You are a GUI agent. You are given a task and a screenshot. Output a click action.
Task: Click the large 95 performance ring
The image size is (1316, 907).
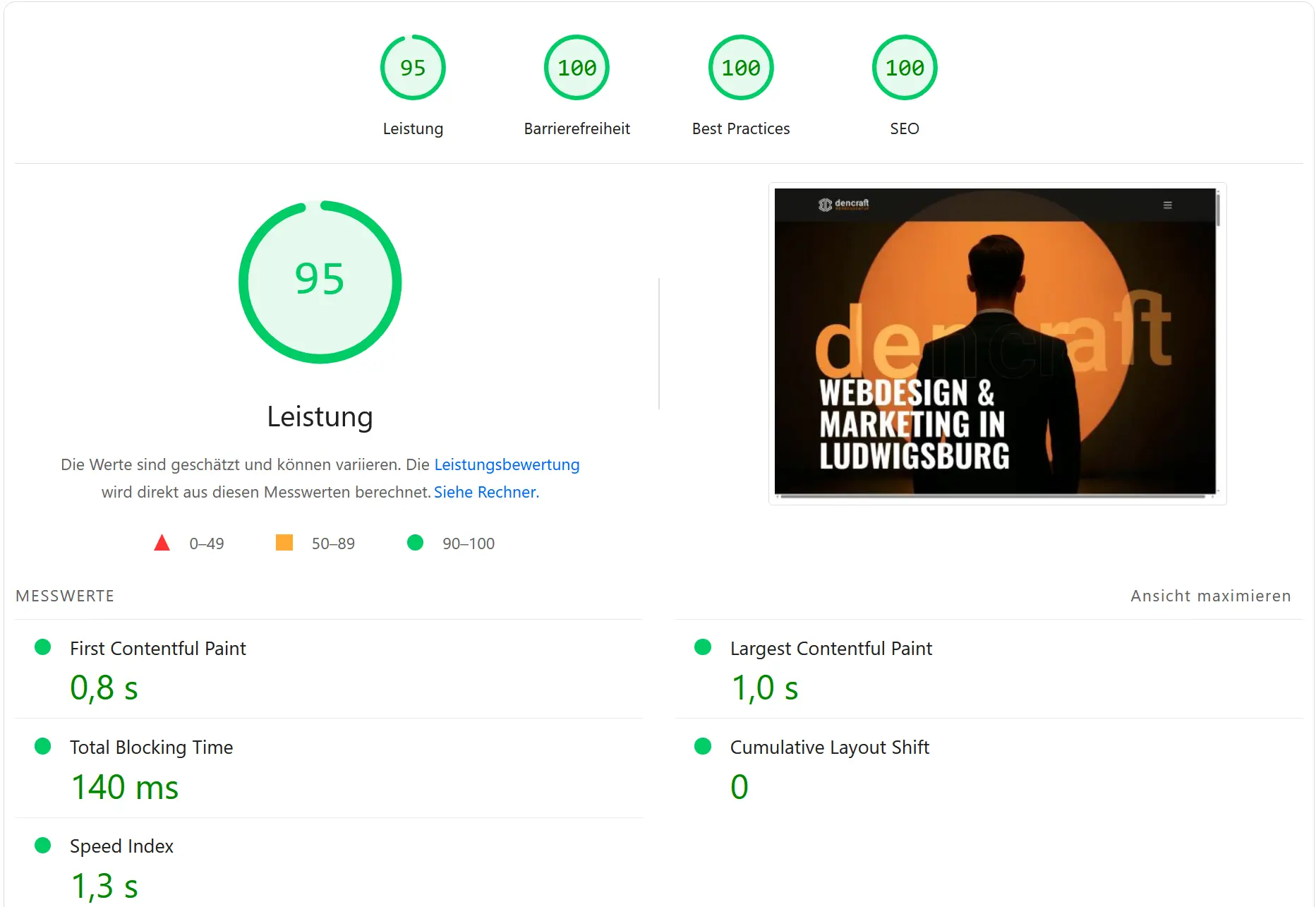click(320, 281)
